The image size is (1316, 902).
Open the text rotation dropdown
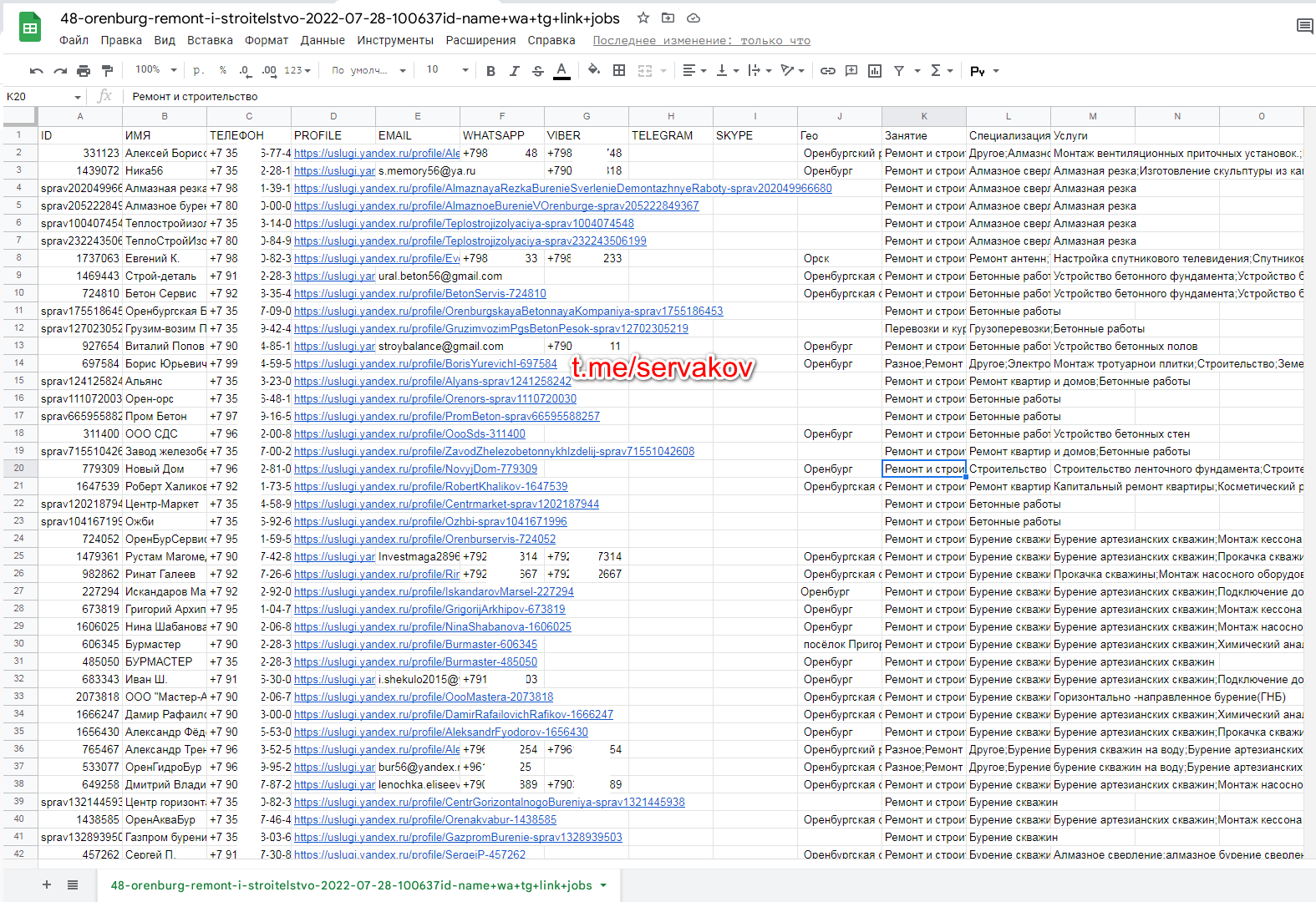(x=792, y=71)
